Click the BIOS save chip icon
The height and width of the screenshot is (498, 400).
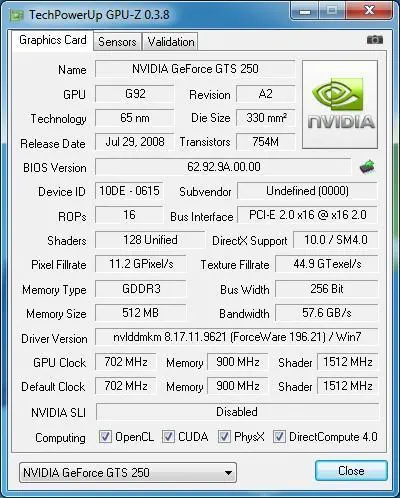click(x=367, y=167)
